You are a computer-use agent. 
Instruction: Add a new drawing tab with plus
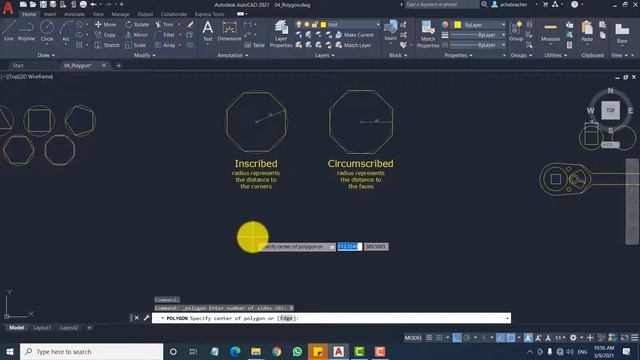[x=118, y=65]
